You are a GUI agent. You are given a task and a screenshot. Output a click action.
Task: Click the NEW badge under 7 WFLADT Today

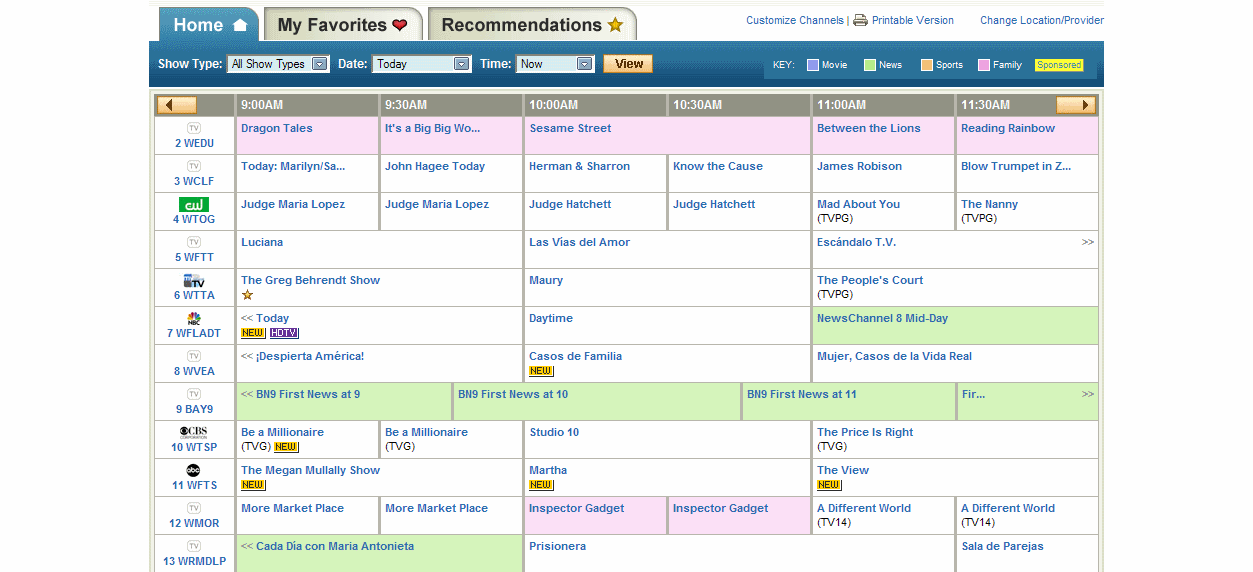coord(253,333)
